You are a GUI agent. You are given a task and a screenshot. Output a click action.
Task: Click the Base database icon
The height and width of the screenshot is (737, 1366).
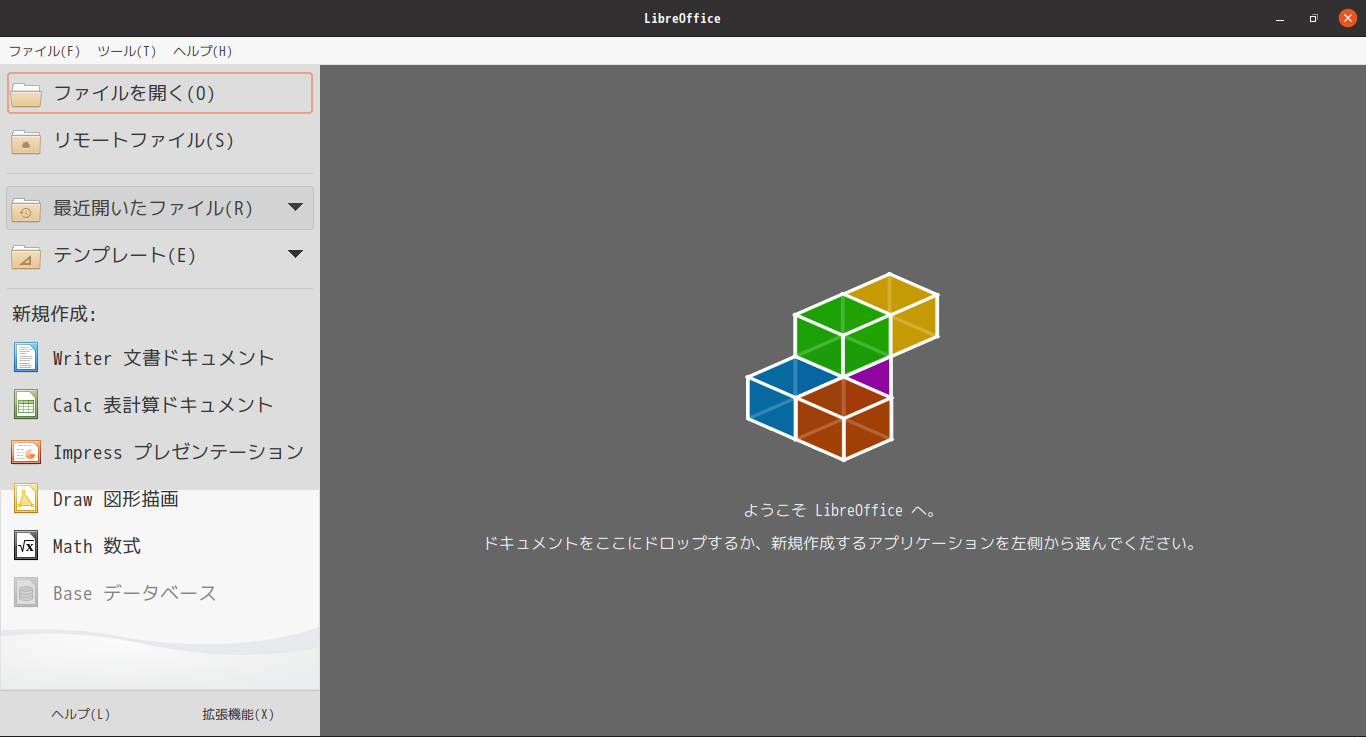coord(26,592)
